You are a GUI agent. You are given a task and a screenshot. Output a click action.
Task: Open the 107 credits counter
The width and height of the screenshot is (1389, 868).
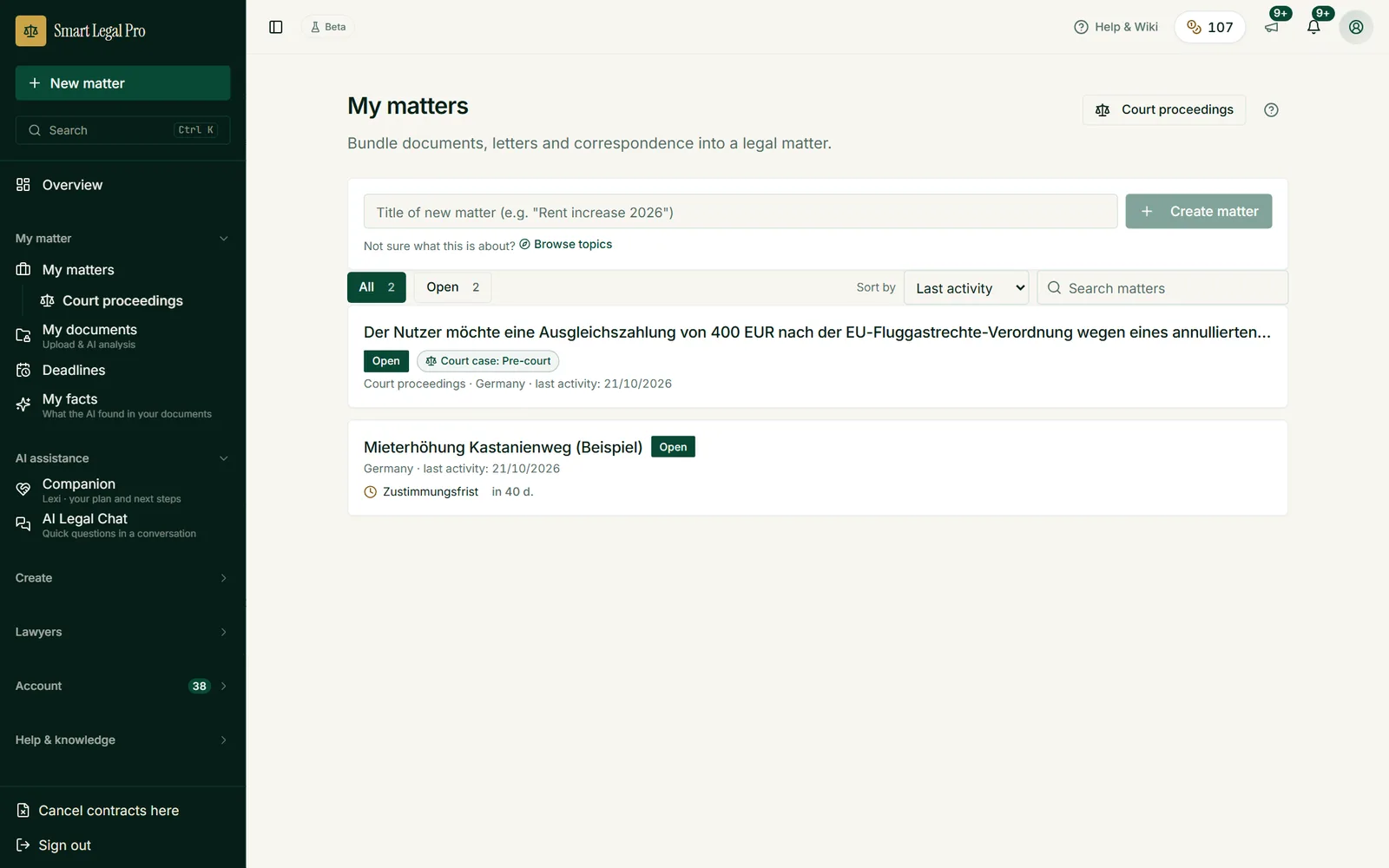[1209, 27]
